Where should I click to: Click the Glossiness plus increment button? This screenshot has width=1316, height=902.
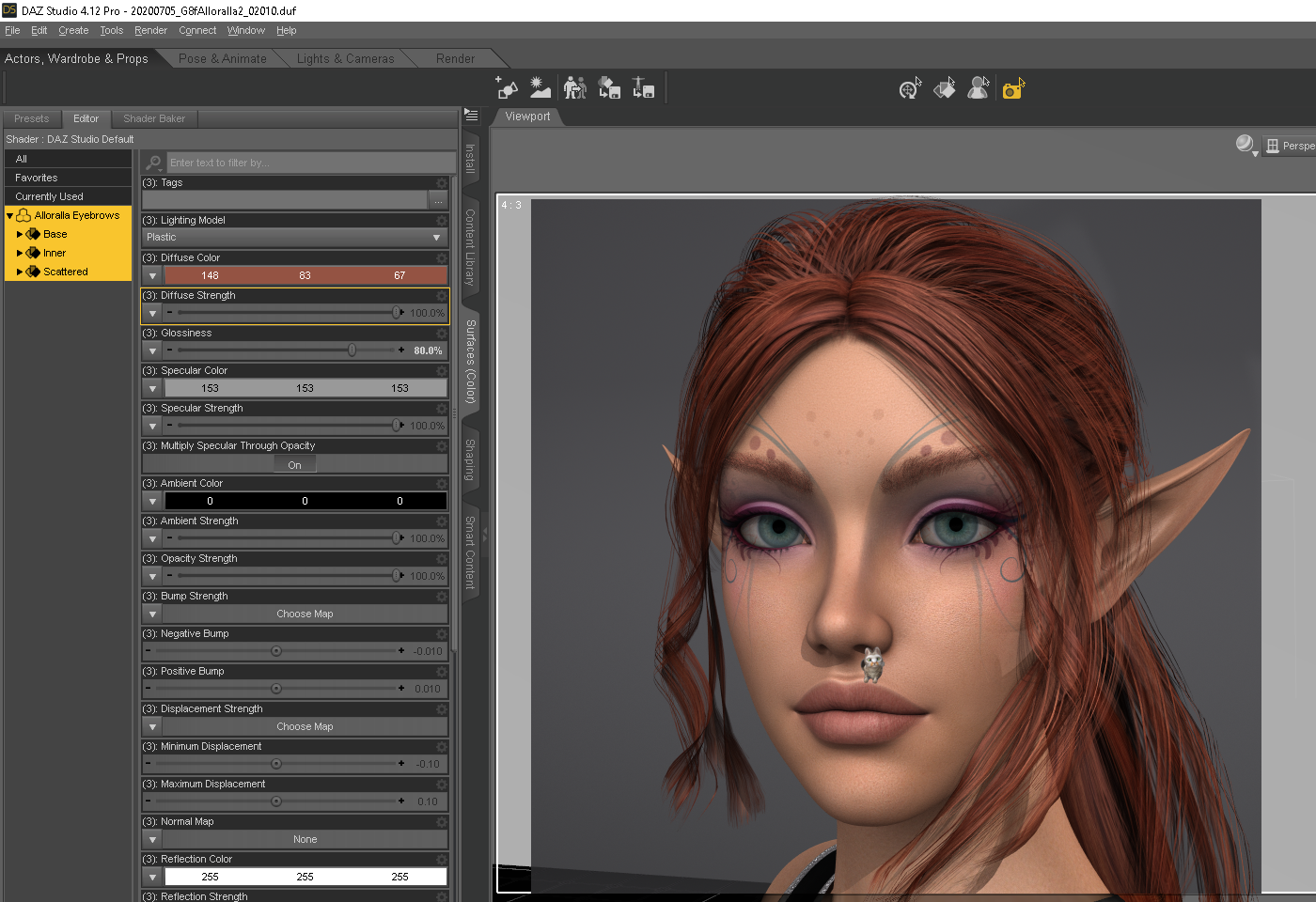pyautogui.click(x=401, y=350)
